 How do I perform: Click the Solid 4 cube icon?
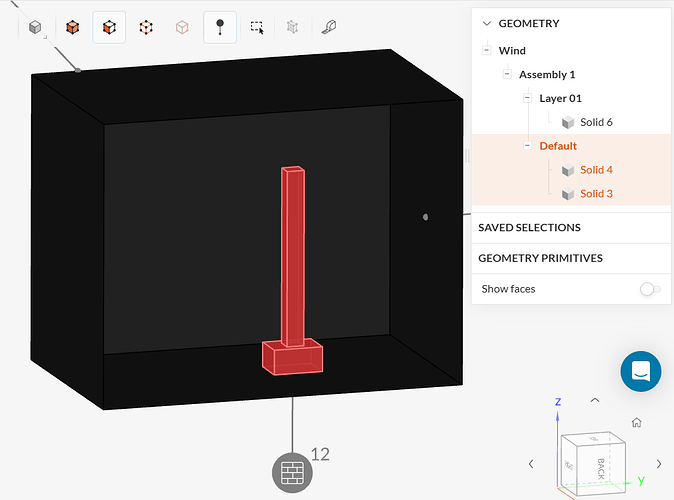[x=568, y=170]
